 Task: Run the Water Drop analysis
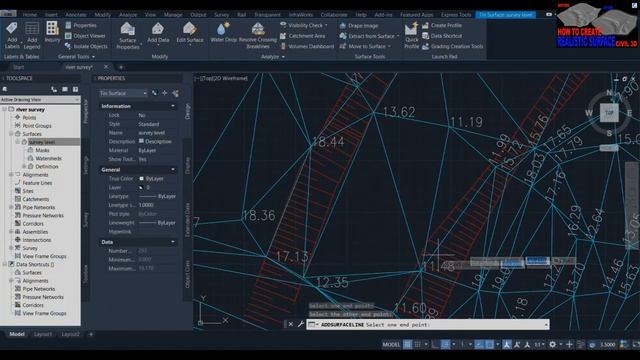pyautogui.click(x=223, y=33)
